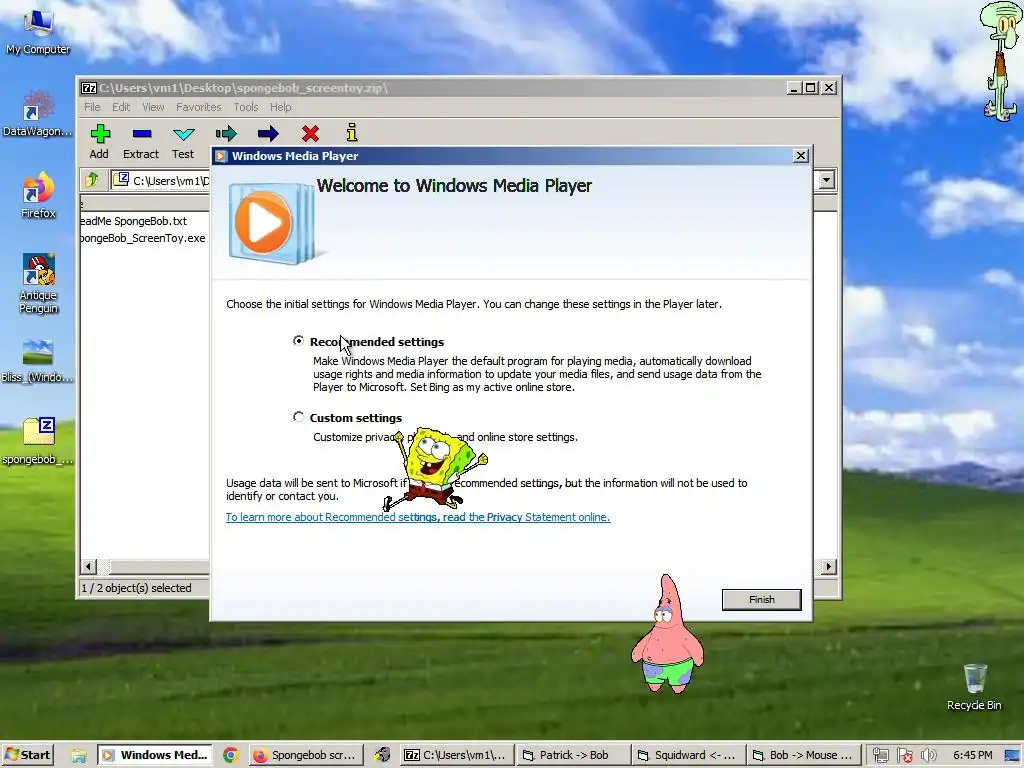This screenshot has height=768, width=1024.
Task: Click the Extract icon in 7-Zip toolbar
Action: tap(142, 134)
